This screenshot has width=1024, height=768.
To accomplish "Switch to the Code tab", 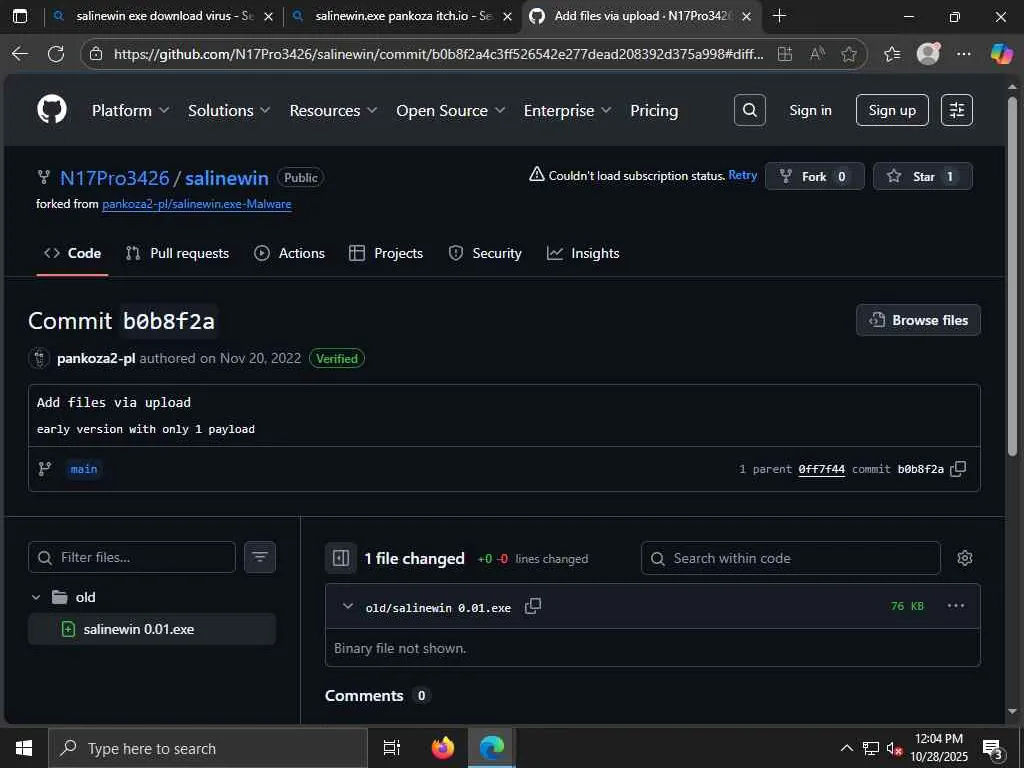I will 72,253.
